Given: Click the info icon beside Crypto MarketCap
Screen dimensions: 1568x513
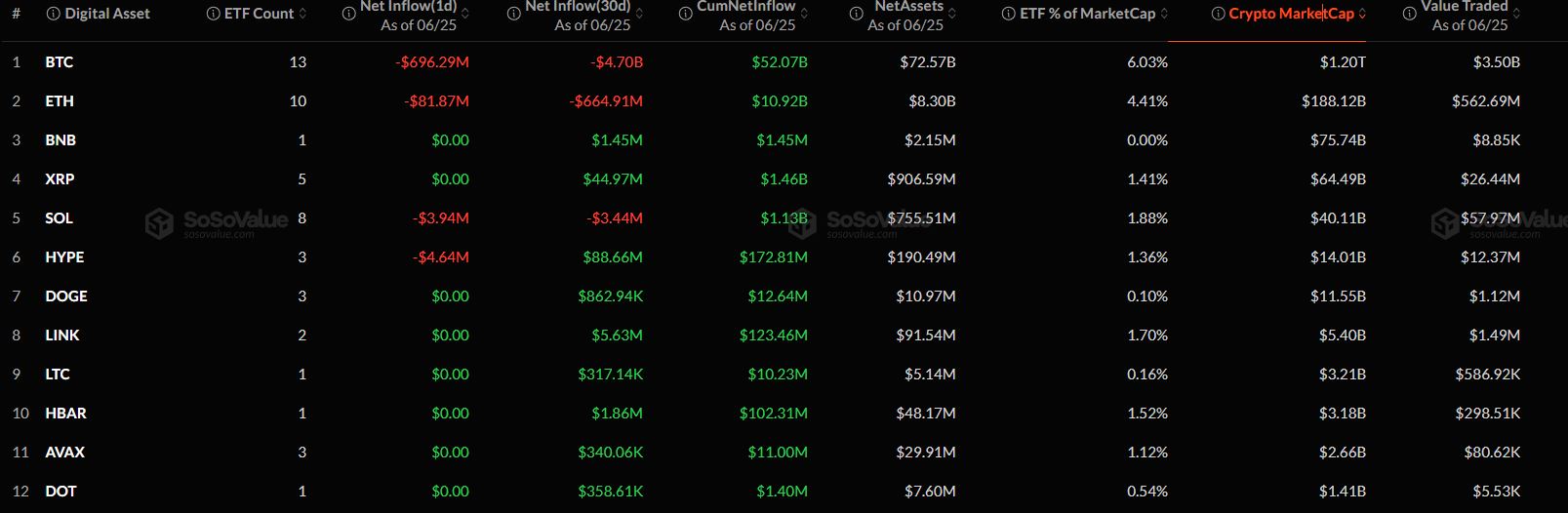Looking at the screenshot, I should (x=1218, y=14).
